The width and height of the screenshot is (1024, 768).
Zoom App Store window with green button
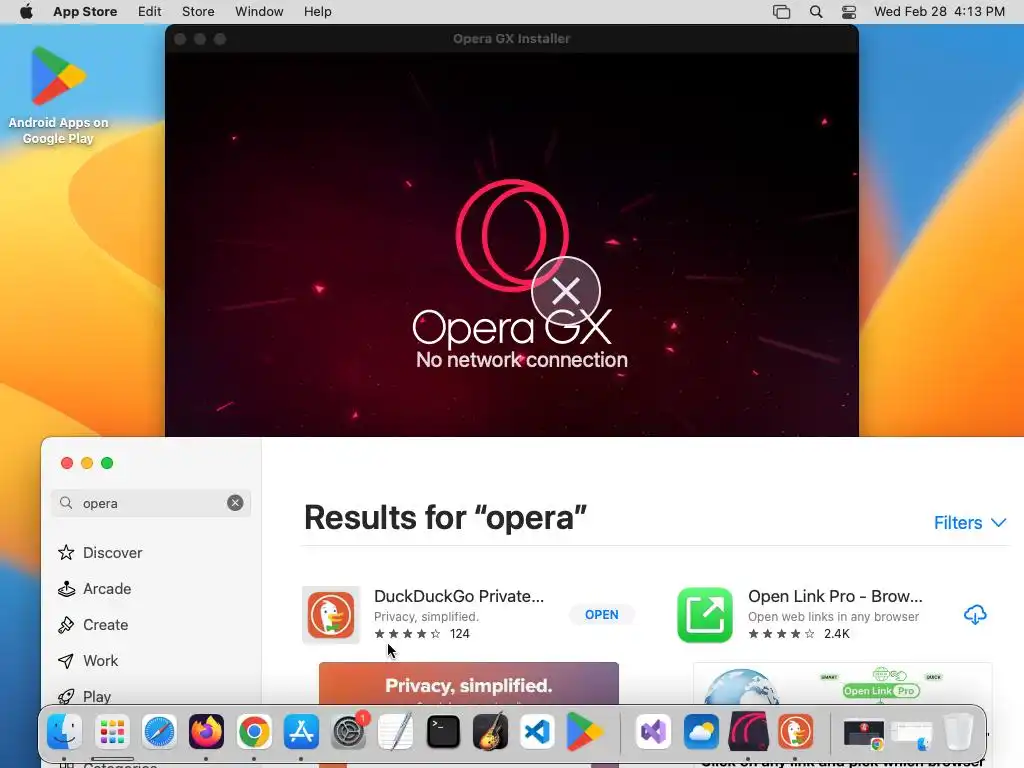tap(107, 463)
